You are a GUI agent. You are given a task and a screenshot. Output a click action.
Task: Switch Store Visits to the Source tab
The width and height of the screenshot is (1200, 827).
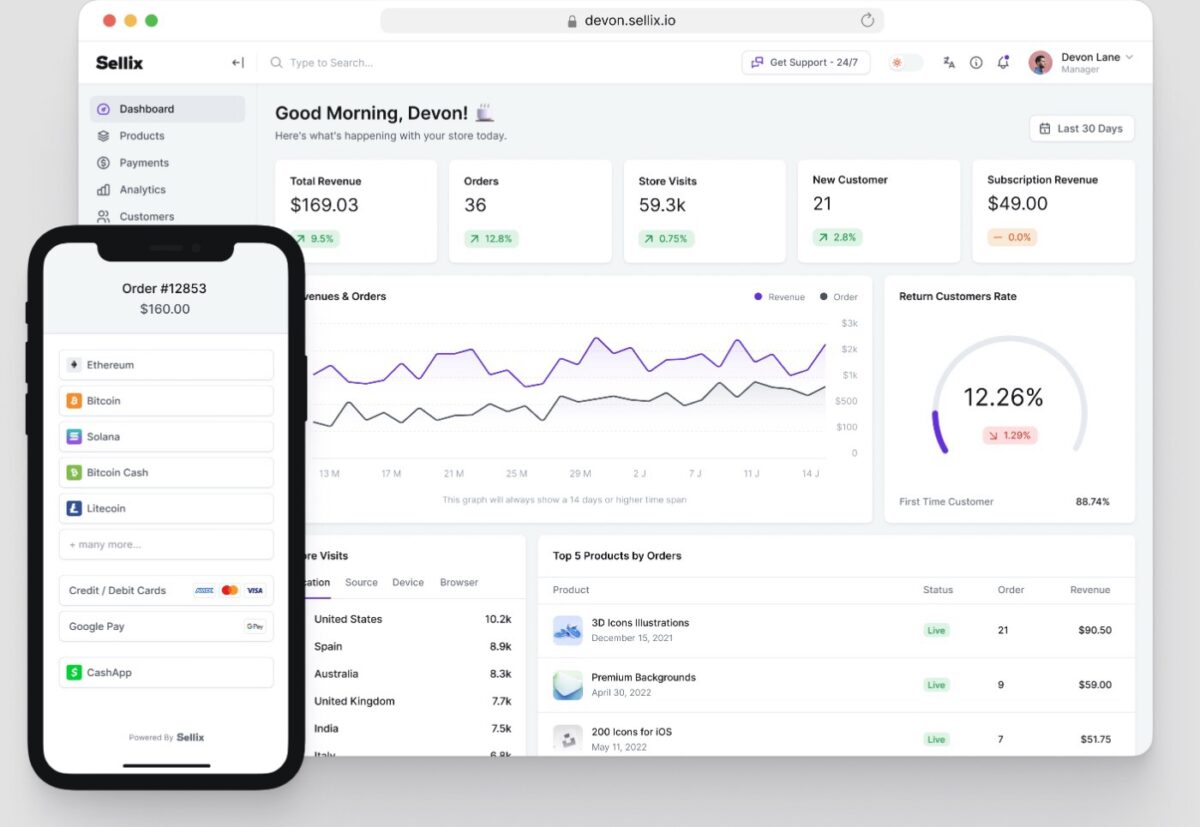[361, 582]
